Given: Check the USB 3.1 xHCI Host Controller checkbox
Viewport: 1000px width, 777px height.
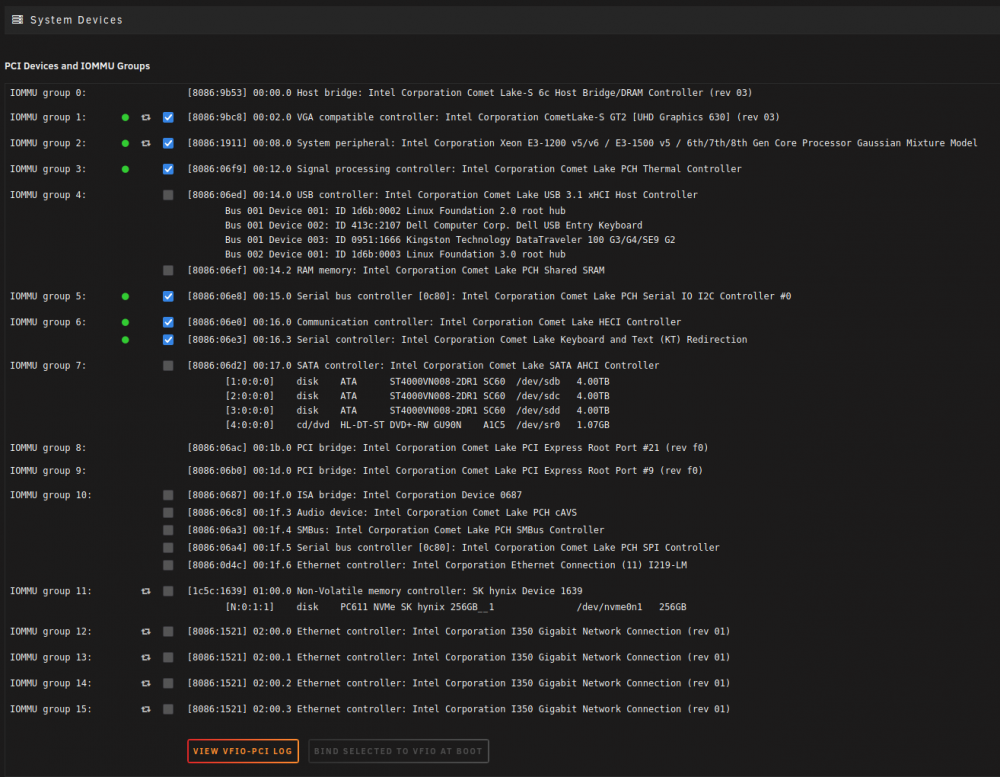Looking at the screenshot, I should pos(168,195).
